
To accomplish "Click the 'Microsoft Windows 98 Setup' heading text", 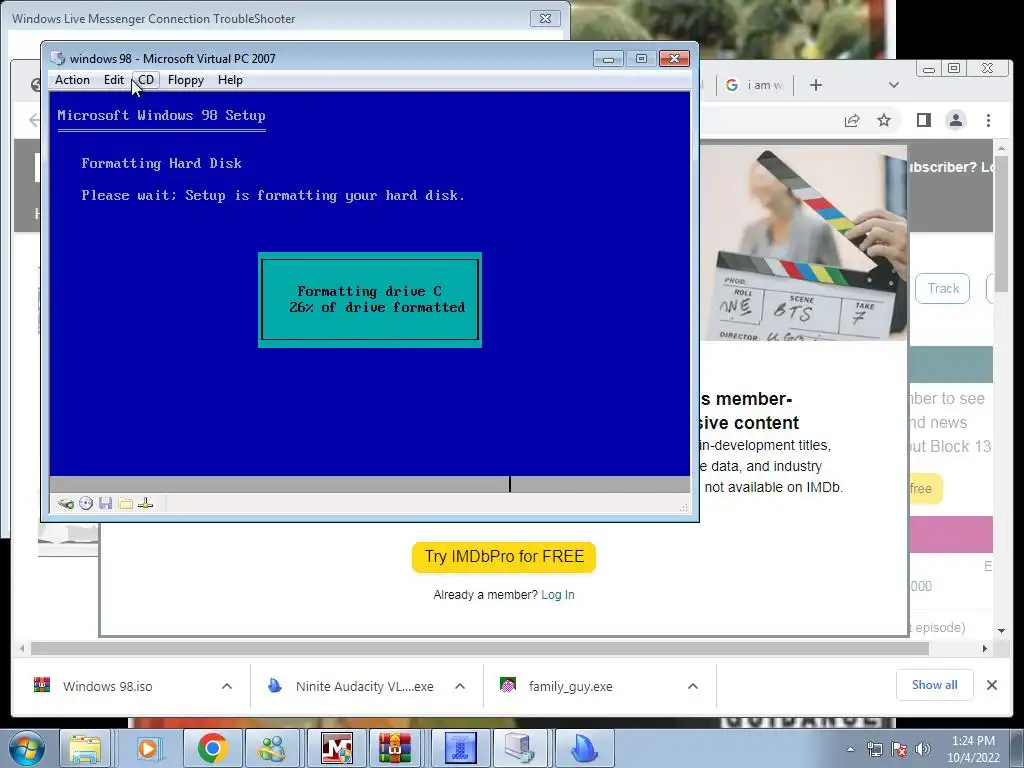I will click(x=161, y=116).
